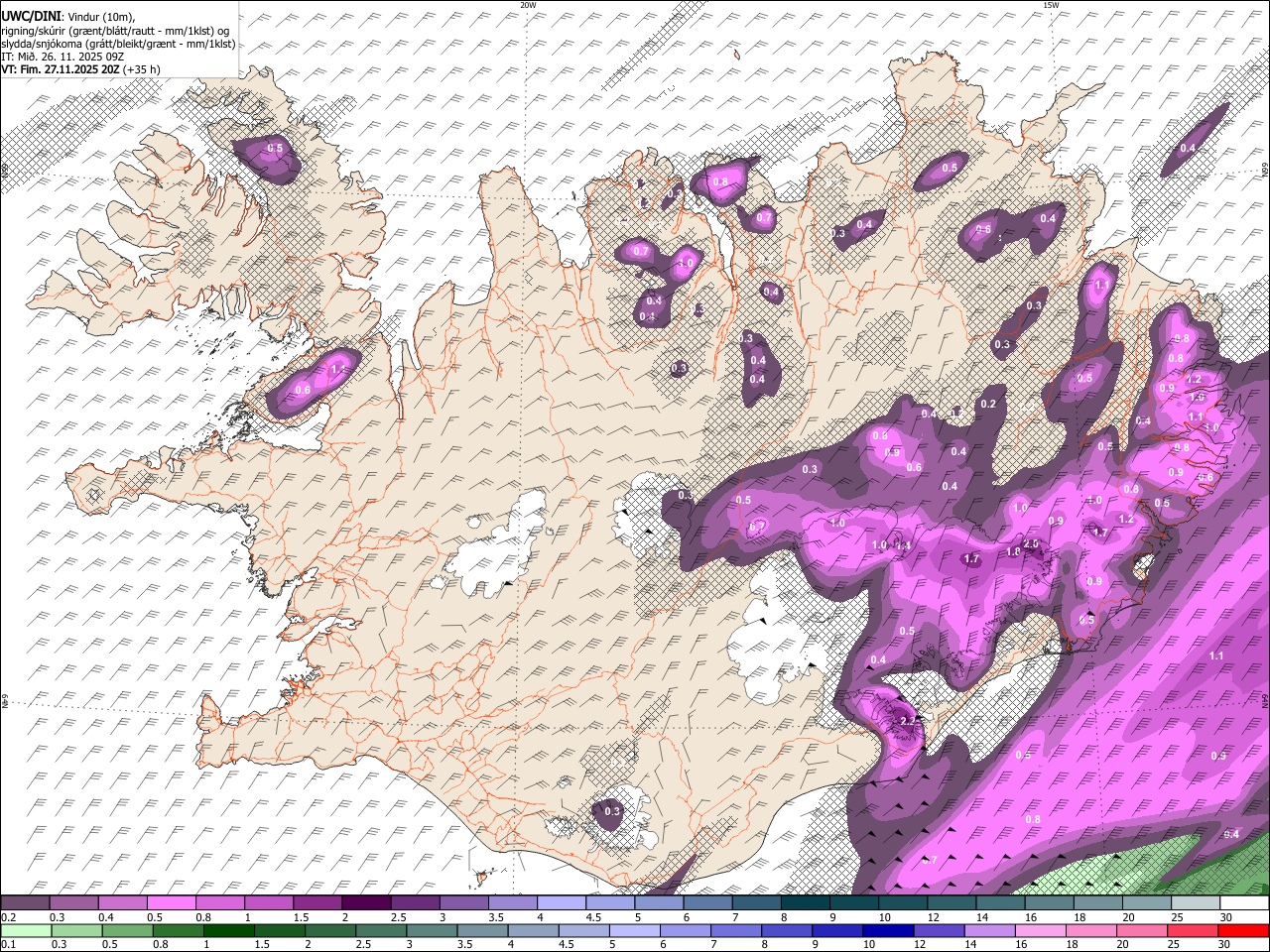Click the bright red swatch after 30 in lower legend

[x=1244, y=930]
